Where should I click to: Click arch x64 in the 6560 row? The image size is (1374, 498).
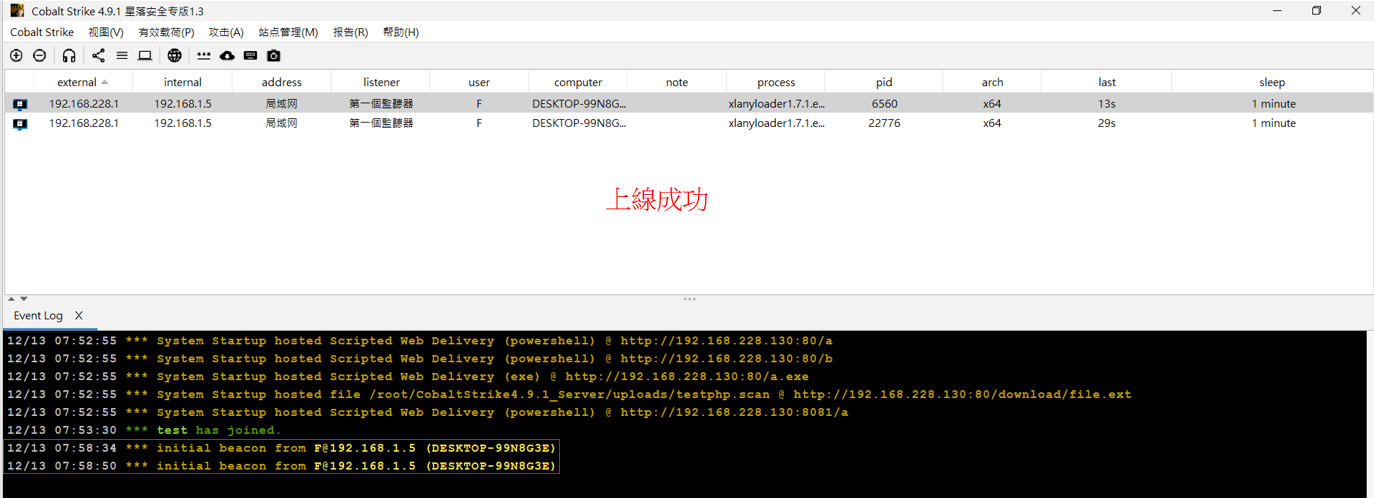(x=992, y=104)
